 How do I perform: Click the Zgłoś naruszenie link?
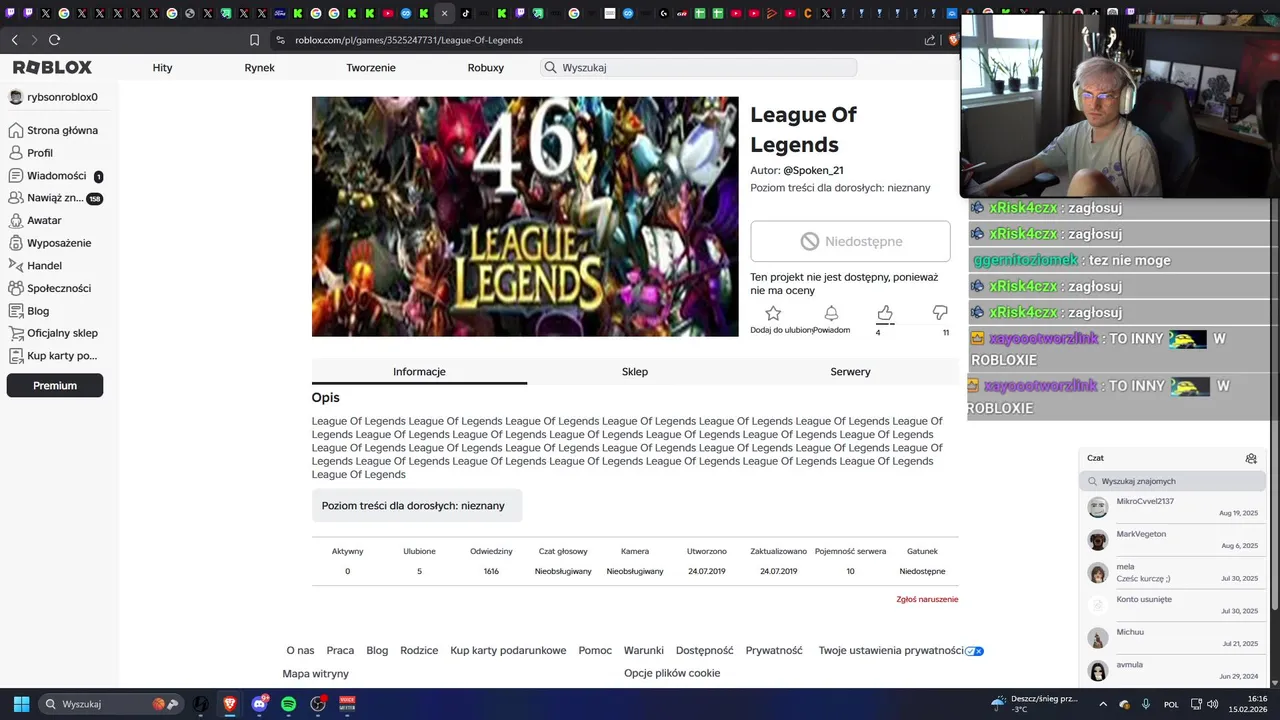click(x=927, y=599)
